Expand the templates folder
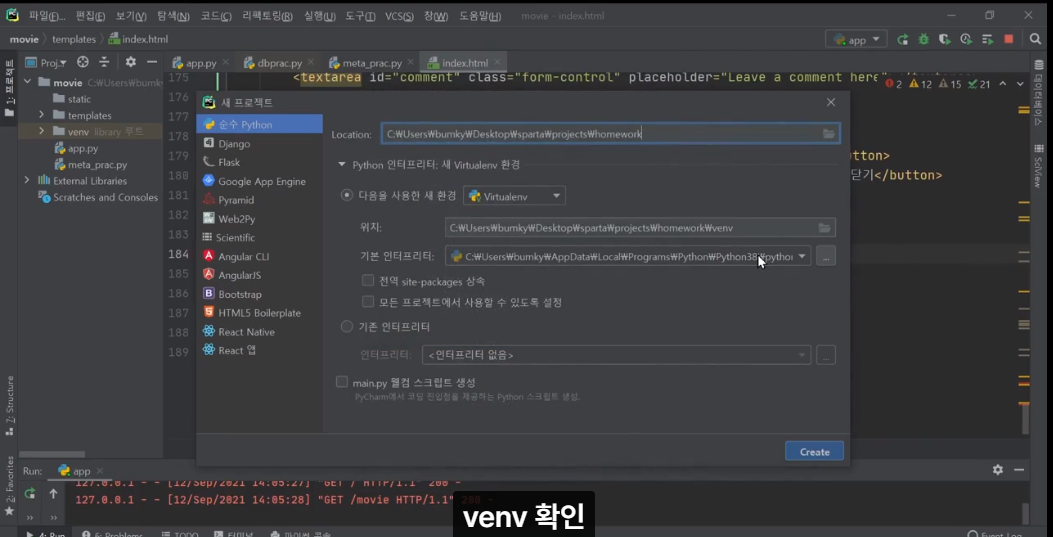The image size is (1053, 537). [x=41, y=115]
